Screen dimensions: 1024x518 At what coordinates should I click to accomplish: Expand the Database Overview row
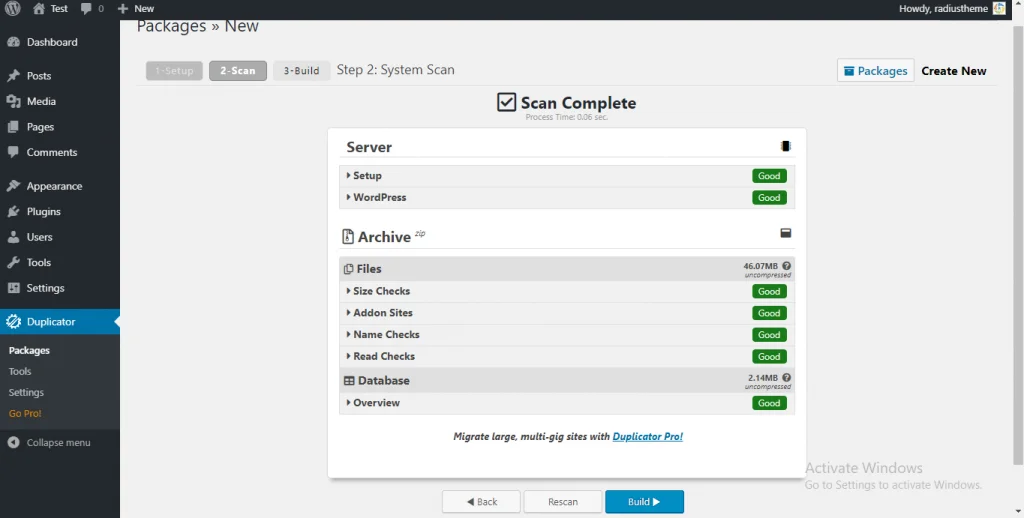[x=373, y=403]
